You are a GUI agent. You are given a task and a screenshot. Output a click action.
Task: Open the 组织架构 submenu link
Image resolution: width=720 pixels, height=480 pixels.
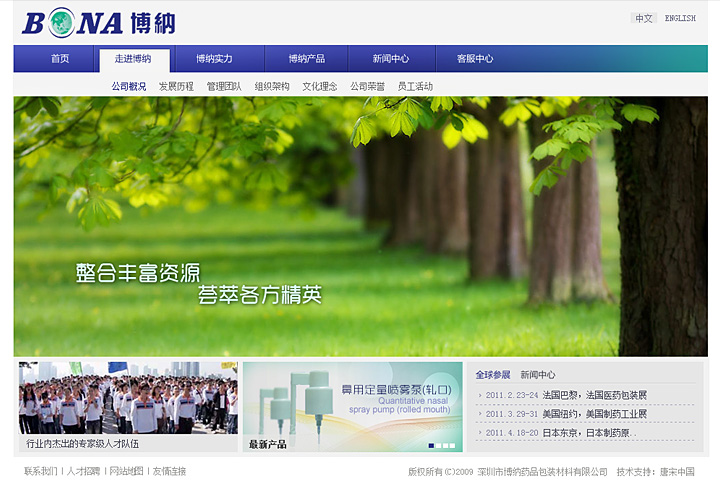(x=272, y=87)
